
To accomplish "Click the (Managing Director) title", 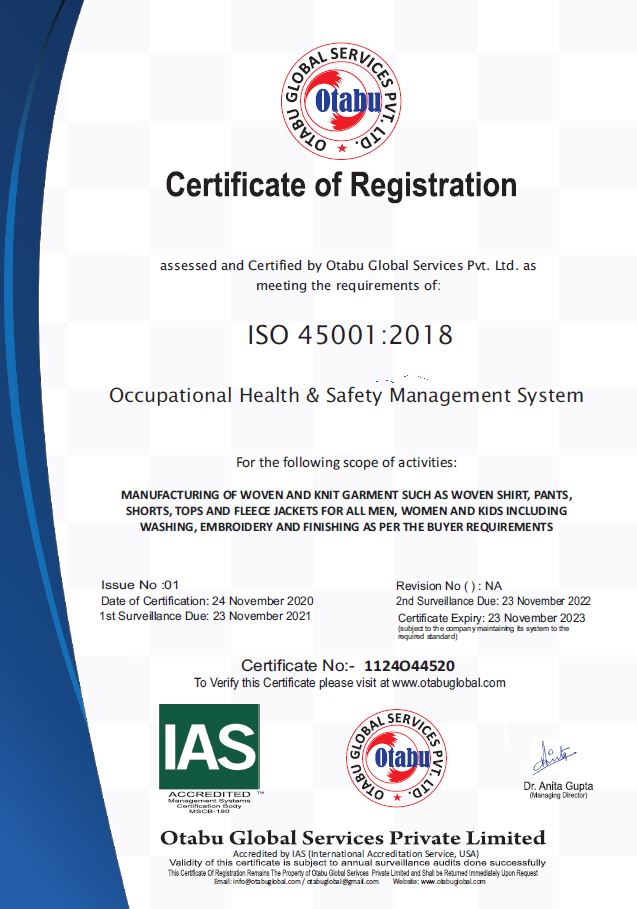I will point(558,795).
